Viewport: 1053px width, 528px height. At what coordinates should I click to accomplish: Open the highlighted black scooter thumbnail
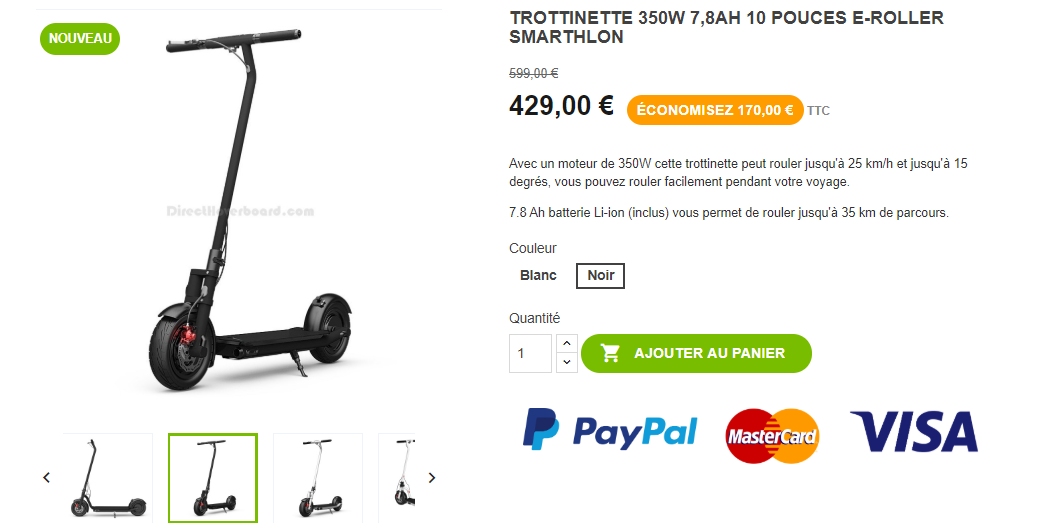[213, 478]
